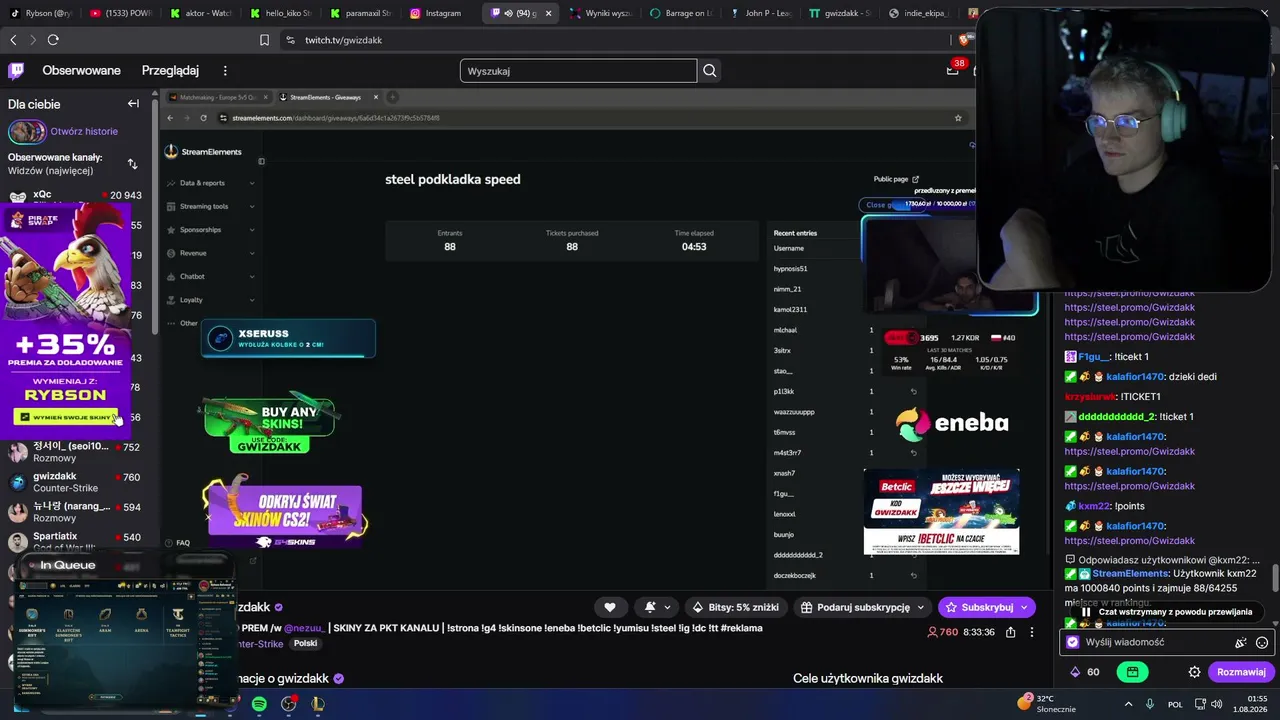Screen dimensions: 1280x720
Task: Open the stream more options menu
Action: [1032, 632]
